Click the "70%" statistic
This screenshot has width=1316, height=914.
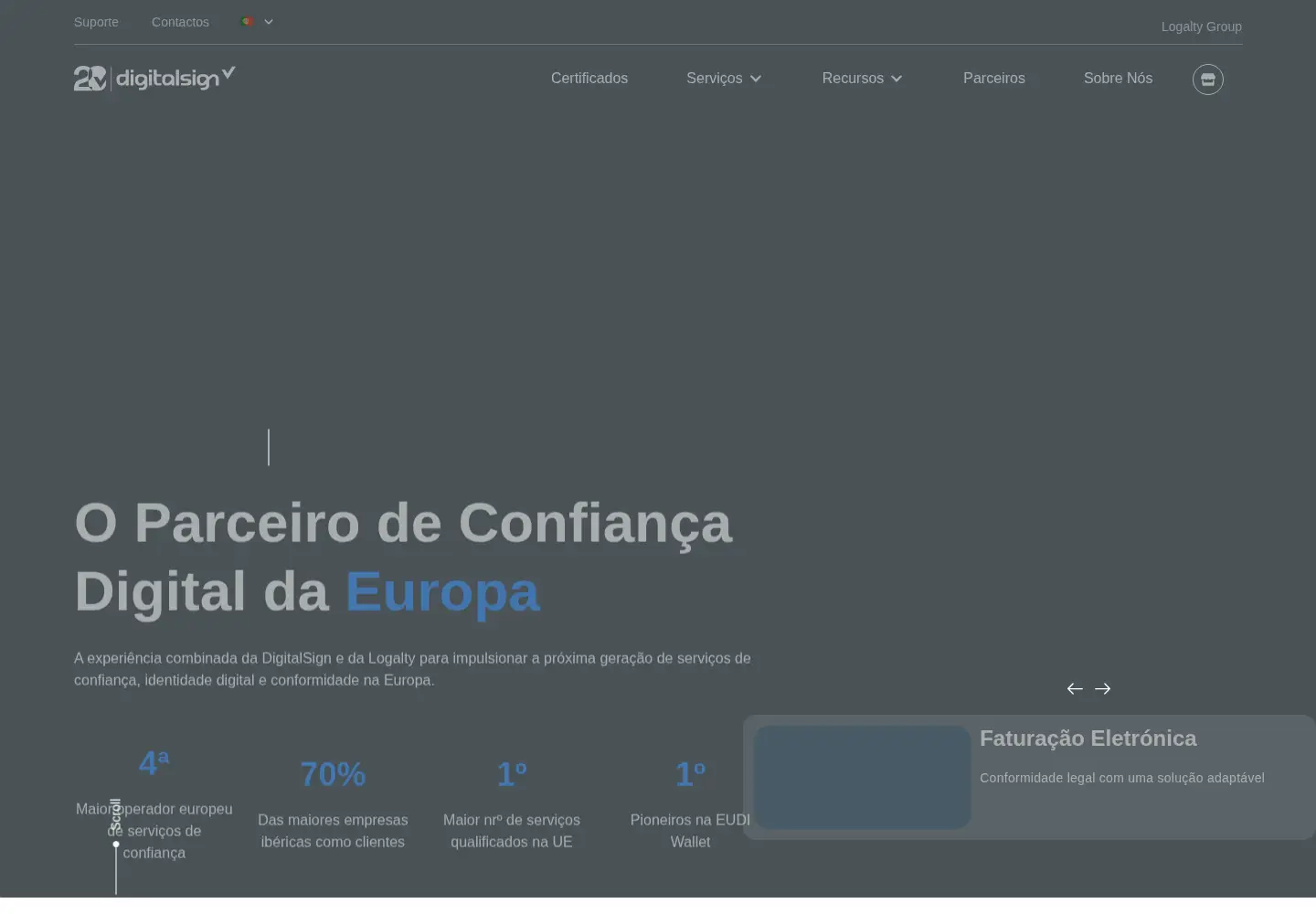tap(333, 774)
